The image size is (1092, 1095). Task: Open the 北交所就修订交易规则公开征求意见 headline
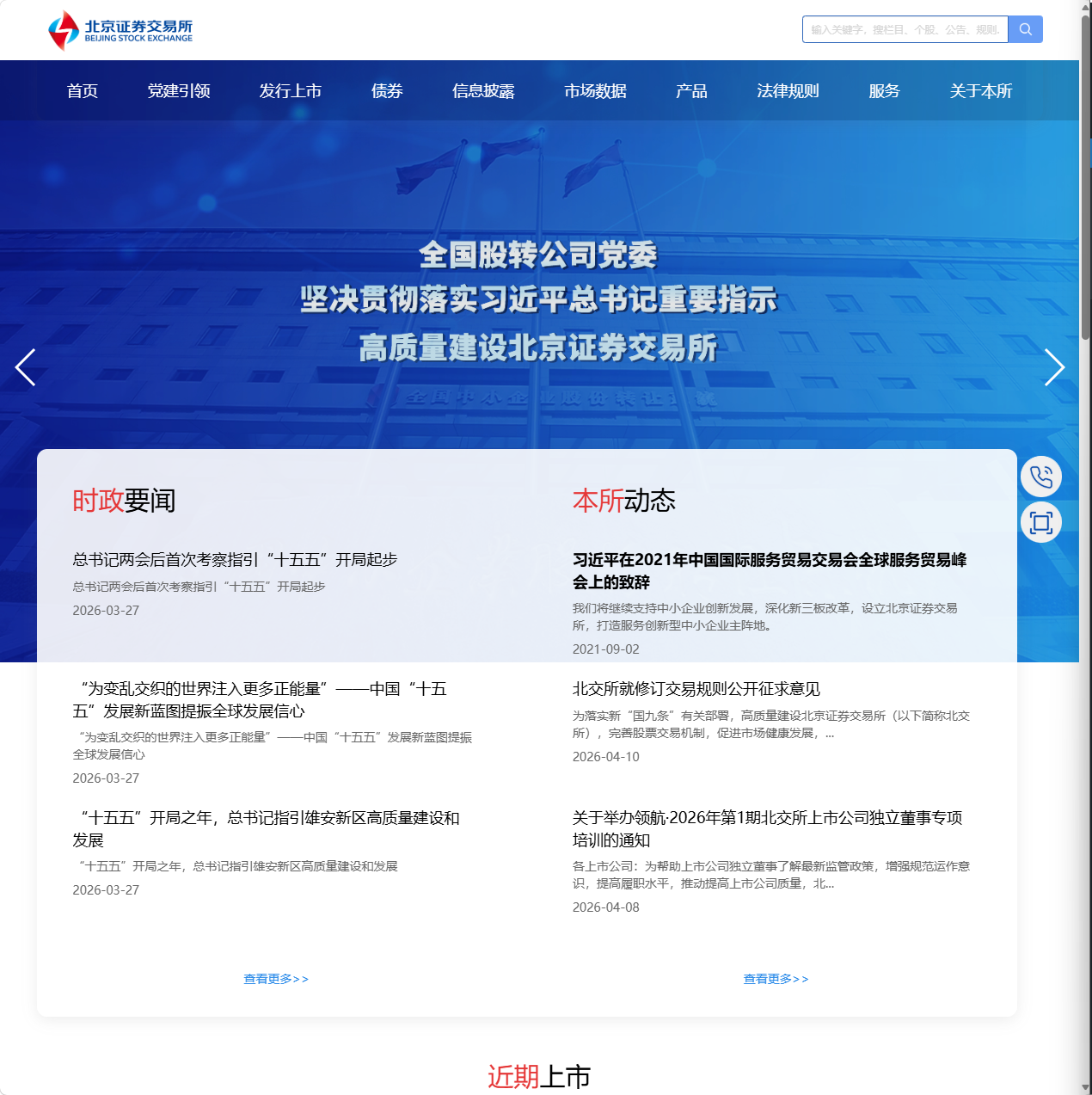[696, 688]
